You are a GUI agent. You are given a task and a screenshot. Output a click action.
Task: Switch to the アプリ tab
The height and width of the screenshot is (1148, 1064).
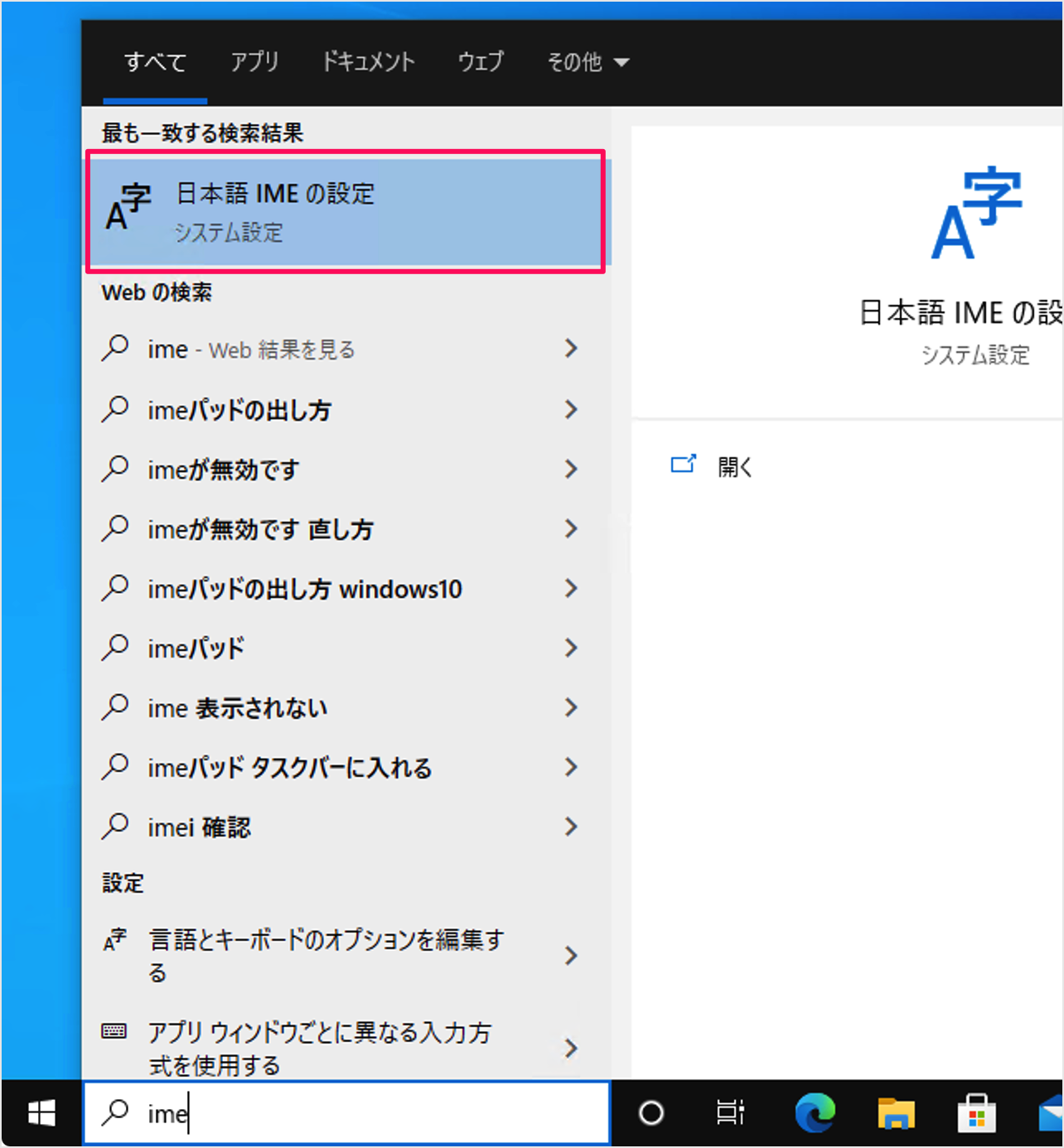click(254, 62)
